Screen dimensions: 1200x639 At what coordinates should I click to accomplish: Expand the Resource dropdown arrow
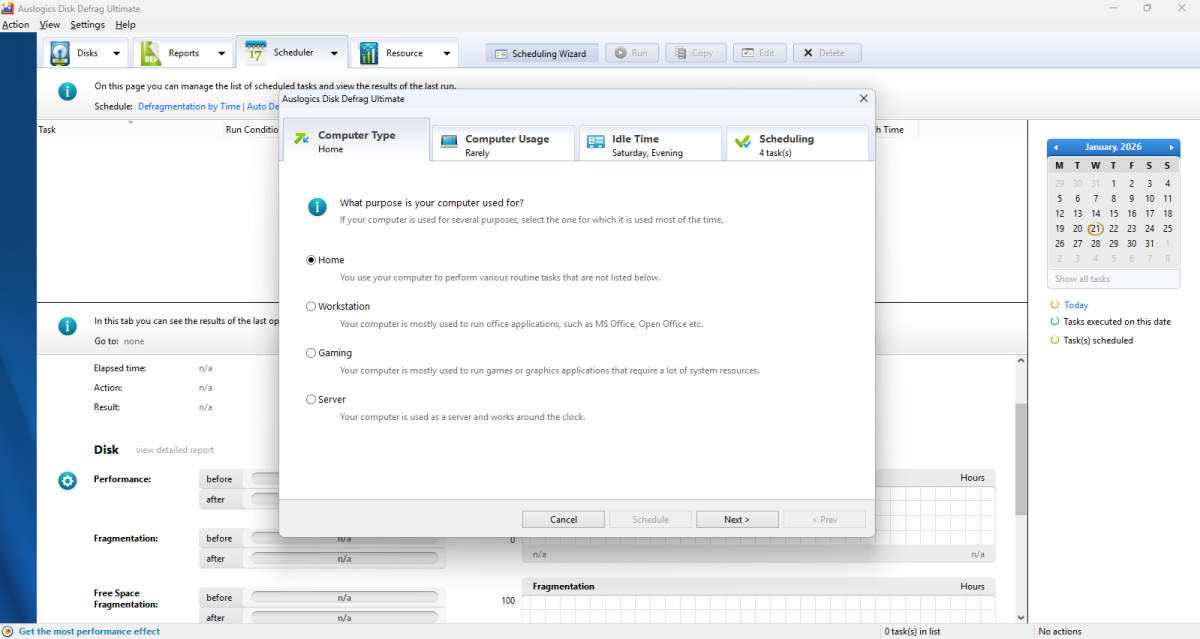(445, 54)
